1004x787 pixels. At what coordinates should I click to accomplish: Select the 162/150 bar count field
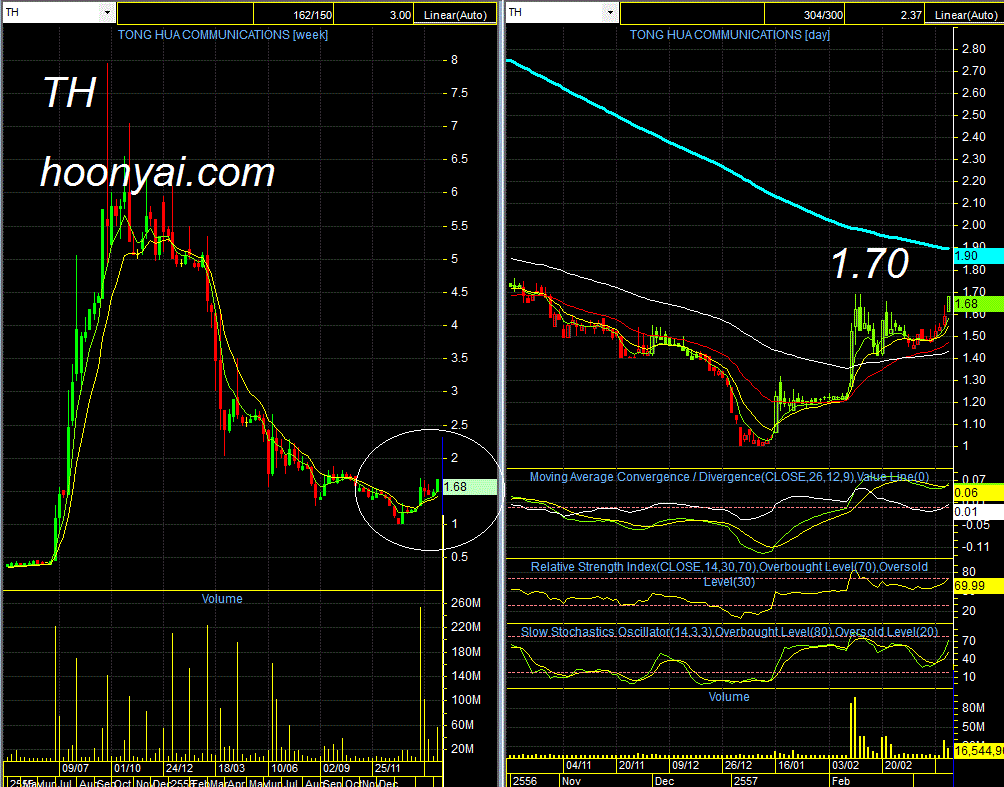point(294,14)
